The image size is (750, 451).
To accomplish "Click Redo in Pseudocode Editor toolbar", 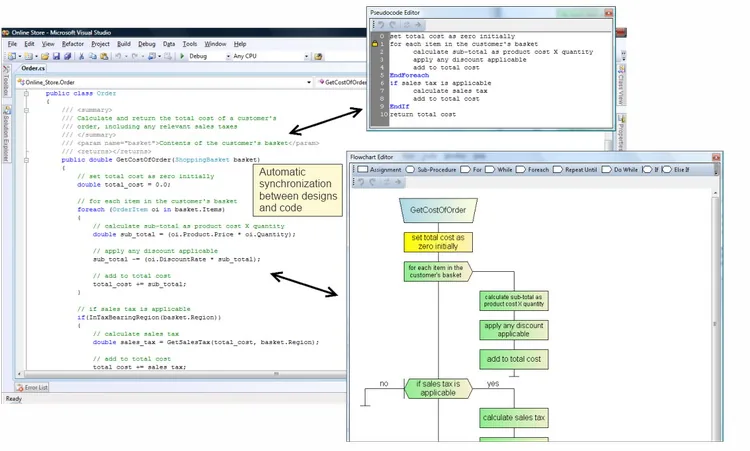I will point(393,25).
